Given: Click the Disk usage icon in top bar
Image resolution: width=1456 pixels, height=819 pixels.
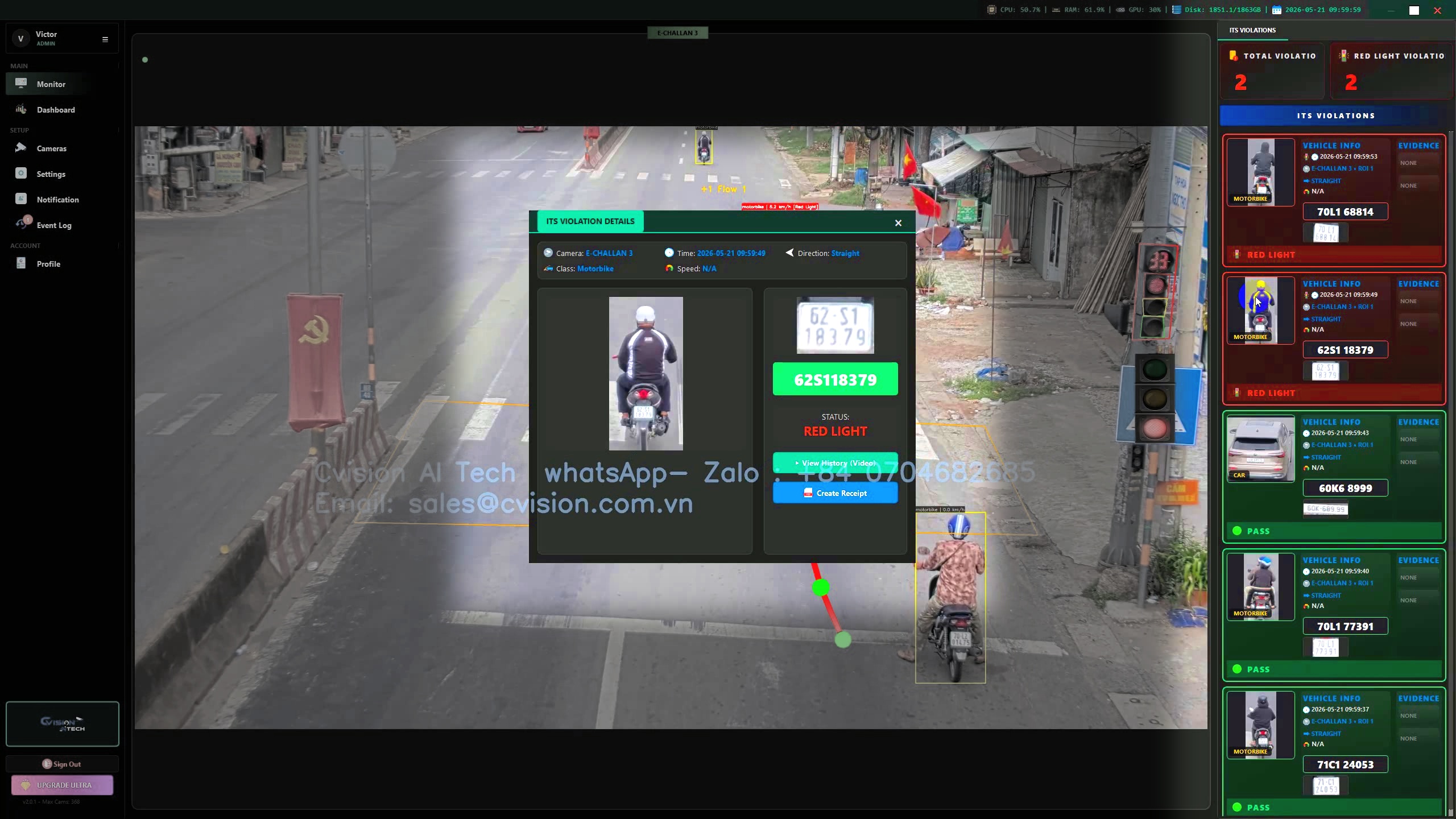Looking at the screenshot, I should (1176, 10).
